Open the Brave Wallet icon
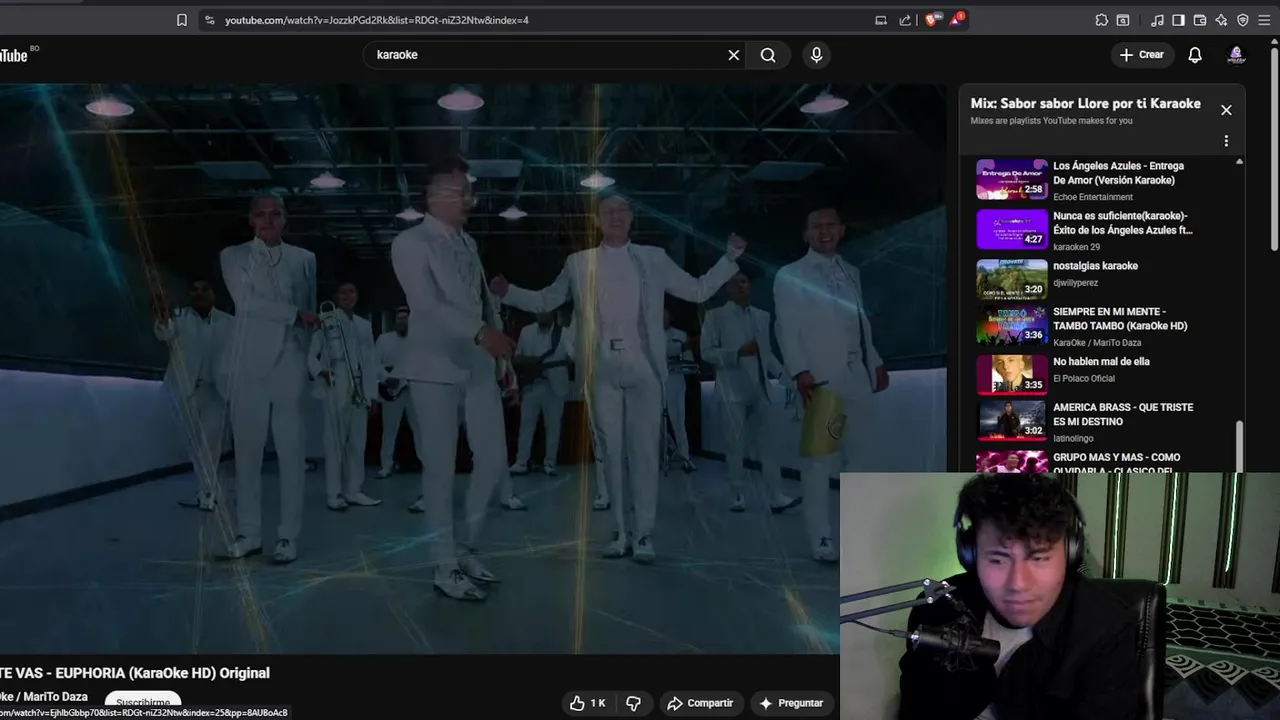Image resolution: width=1280 pixels, height=720 pixels. click(1200, 20)
